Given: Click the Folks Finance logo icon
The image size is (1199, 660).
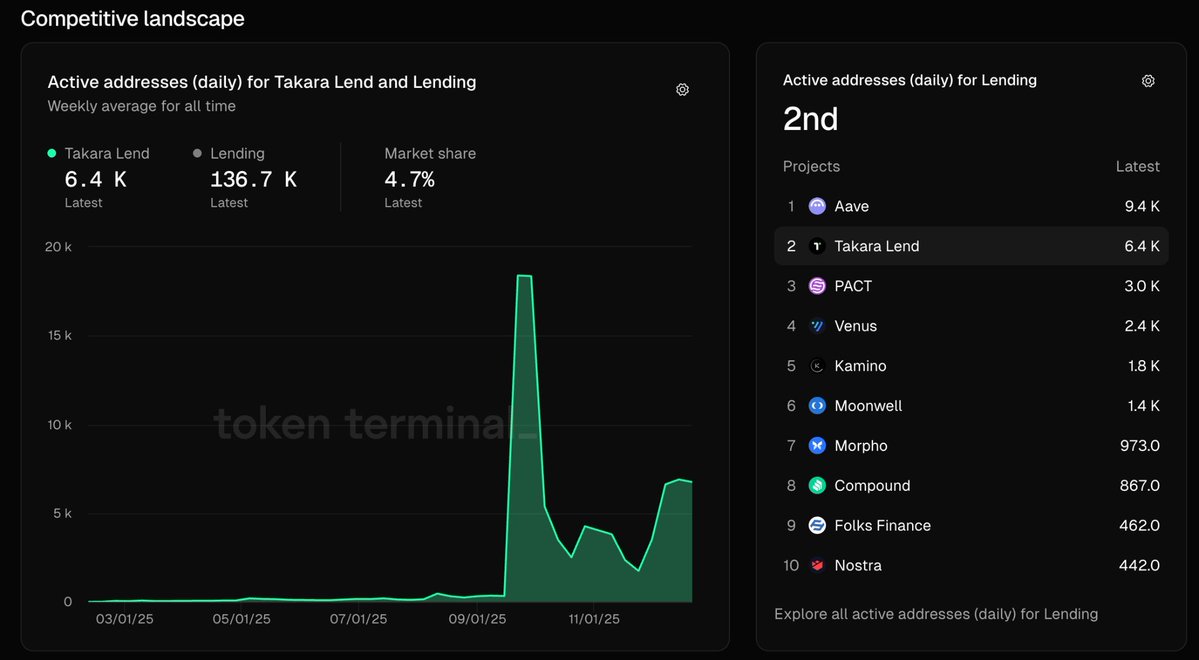Looking at the screenshot, I should (817, 526).
